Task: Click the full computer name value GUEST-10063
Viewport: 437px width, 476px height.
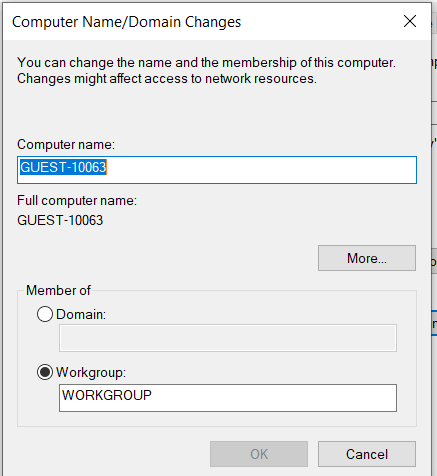Action: tap(60, 220)
